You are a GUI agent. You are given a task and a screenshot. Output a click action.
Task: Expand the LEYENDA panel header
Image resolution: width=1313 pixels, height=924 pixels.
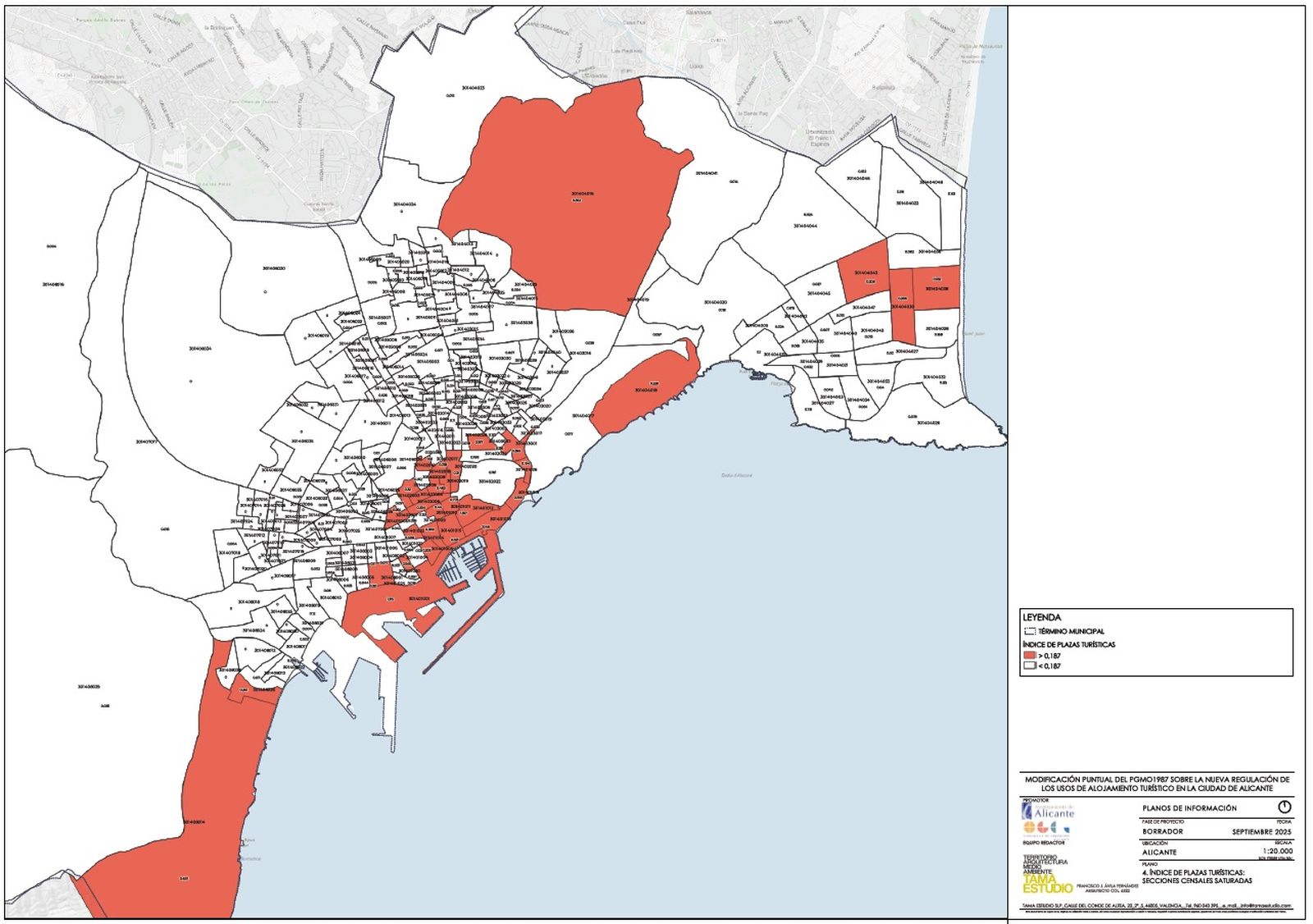(1042, 617)
